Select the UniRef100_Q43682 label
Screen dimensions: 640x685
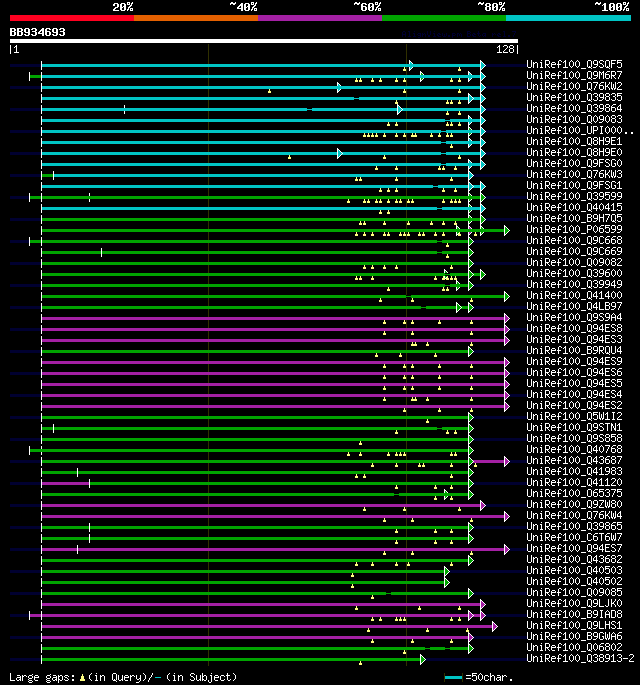[574, 559]
